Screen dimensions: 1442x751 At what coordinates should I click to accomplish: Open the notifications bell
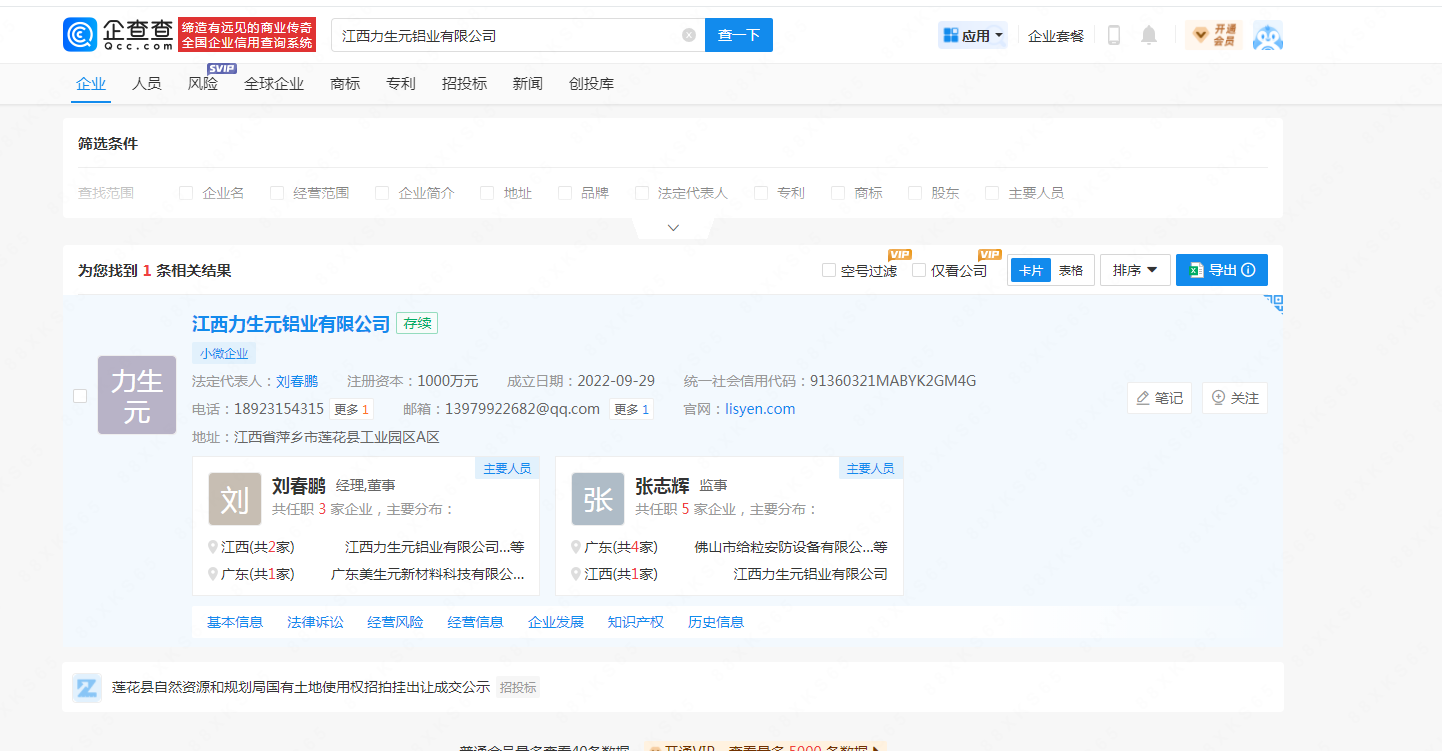[1149, 36]
